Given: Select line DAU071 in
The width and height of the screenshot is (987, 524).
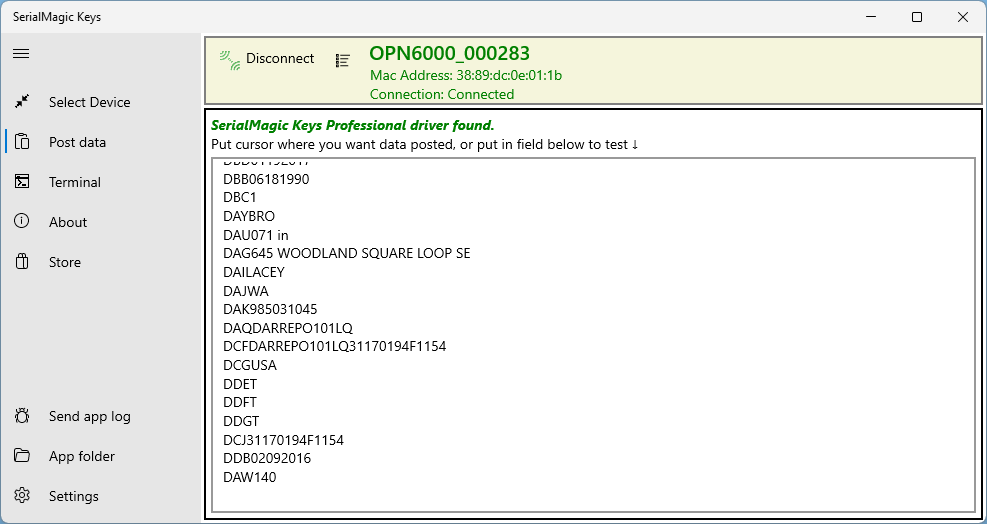Looking at the screenshot, I should click(256, 235).
